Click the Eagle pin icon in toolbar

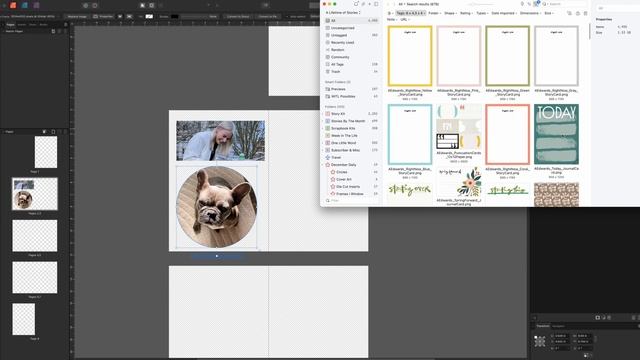[522, 4]
